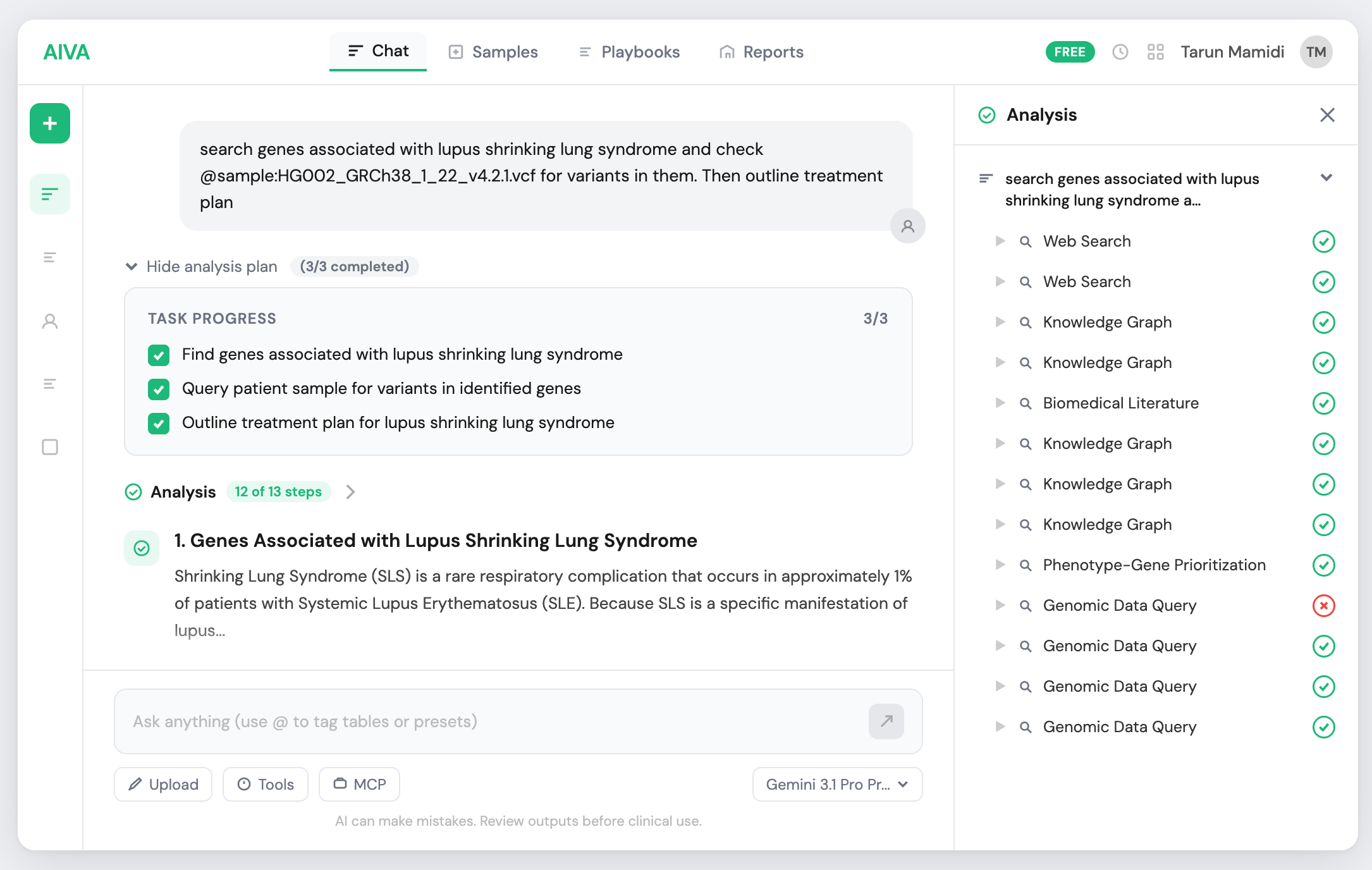Select the person icon in left sidebar
The image size is (1372, 870).
[x=50, y=321]
